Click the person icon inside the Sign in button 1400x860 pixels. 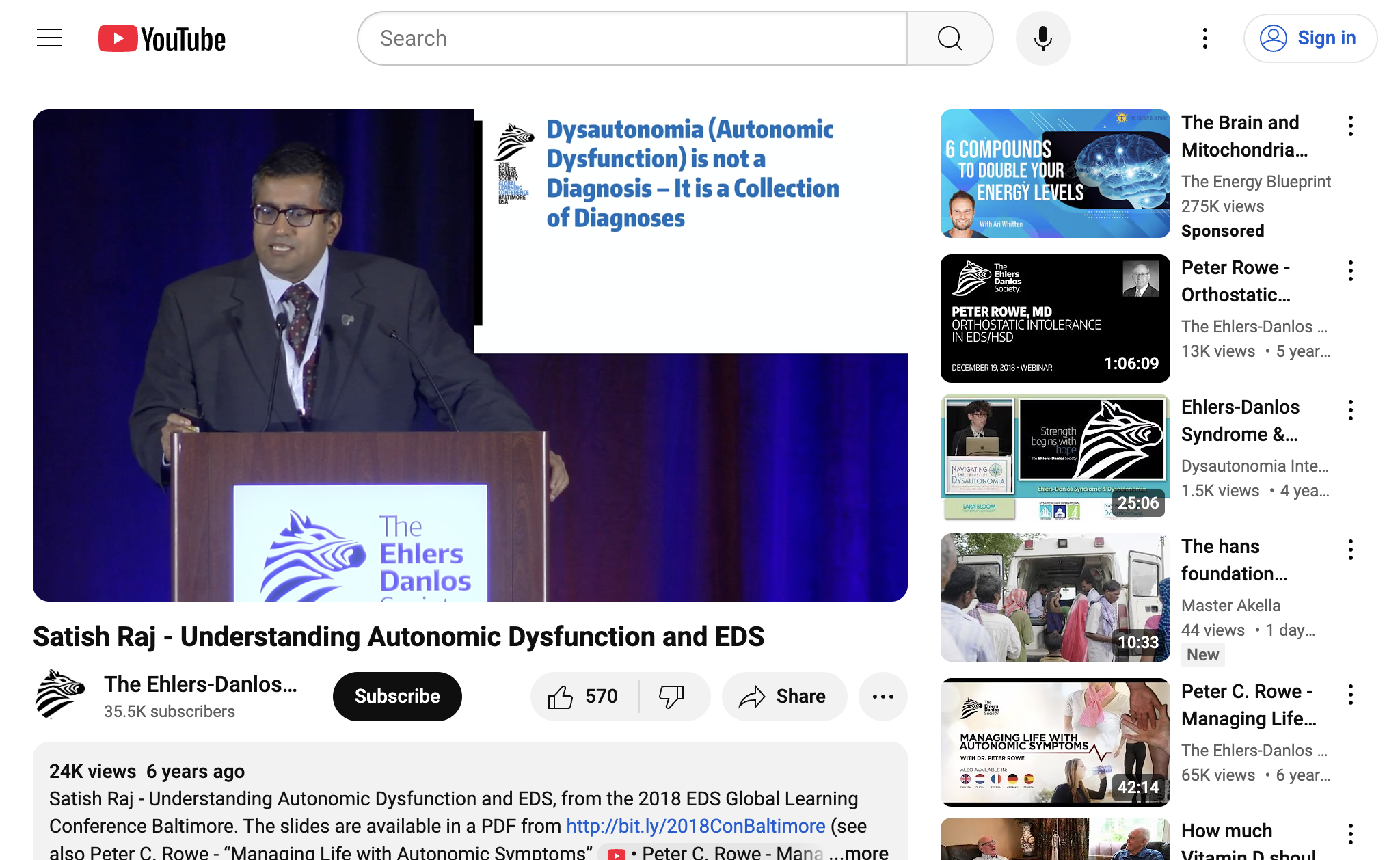coord(1274,38)
